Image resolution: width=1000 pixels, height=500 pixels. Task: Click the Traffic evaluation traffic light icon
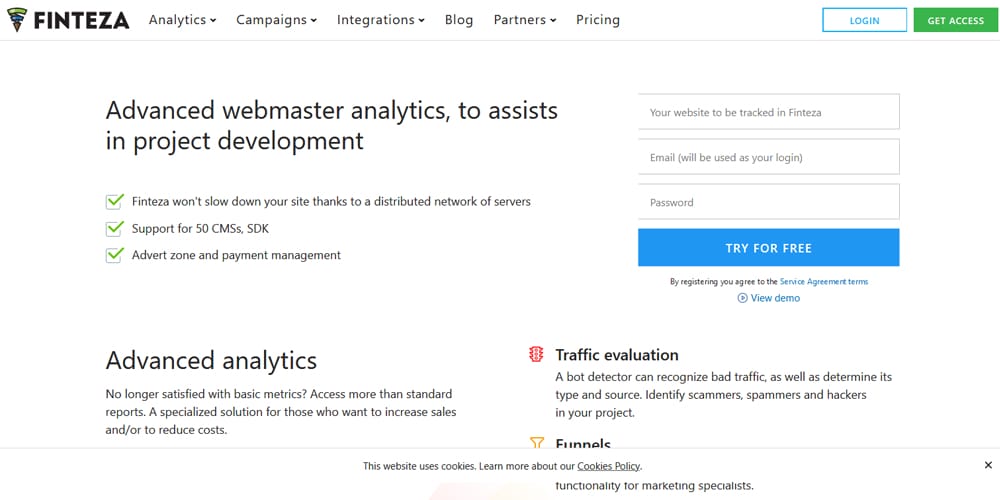point(536,354)
